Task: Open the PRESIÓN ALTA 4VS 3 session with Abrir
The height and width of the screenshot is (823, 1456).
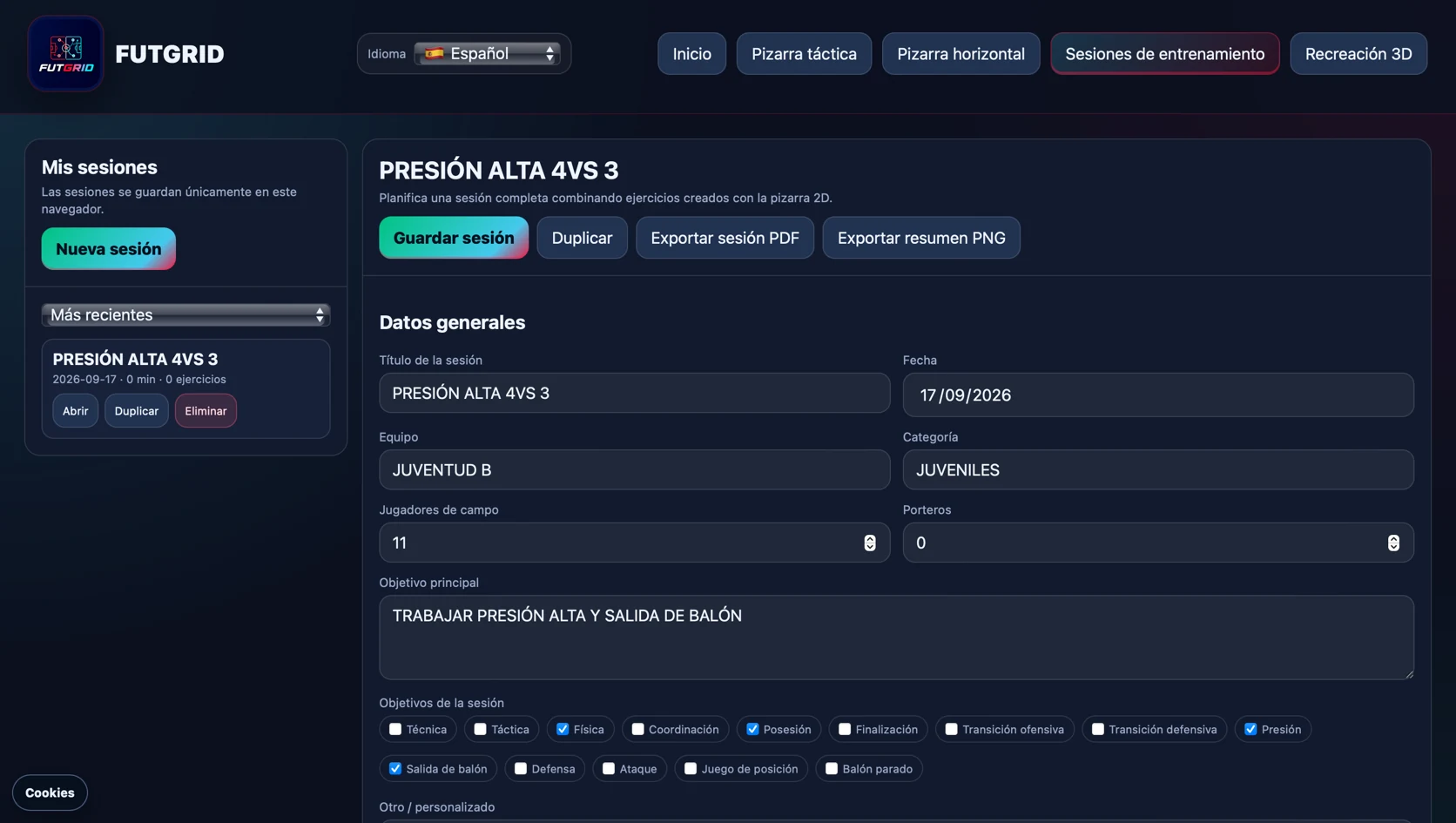Action: pyautogui.click(x=75, y=411)
